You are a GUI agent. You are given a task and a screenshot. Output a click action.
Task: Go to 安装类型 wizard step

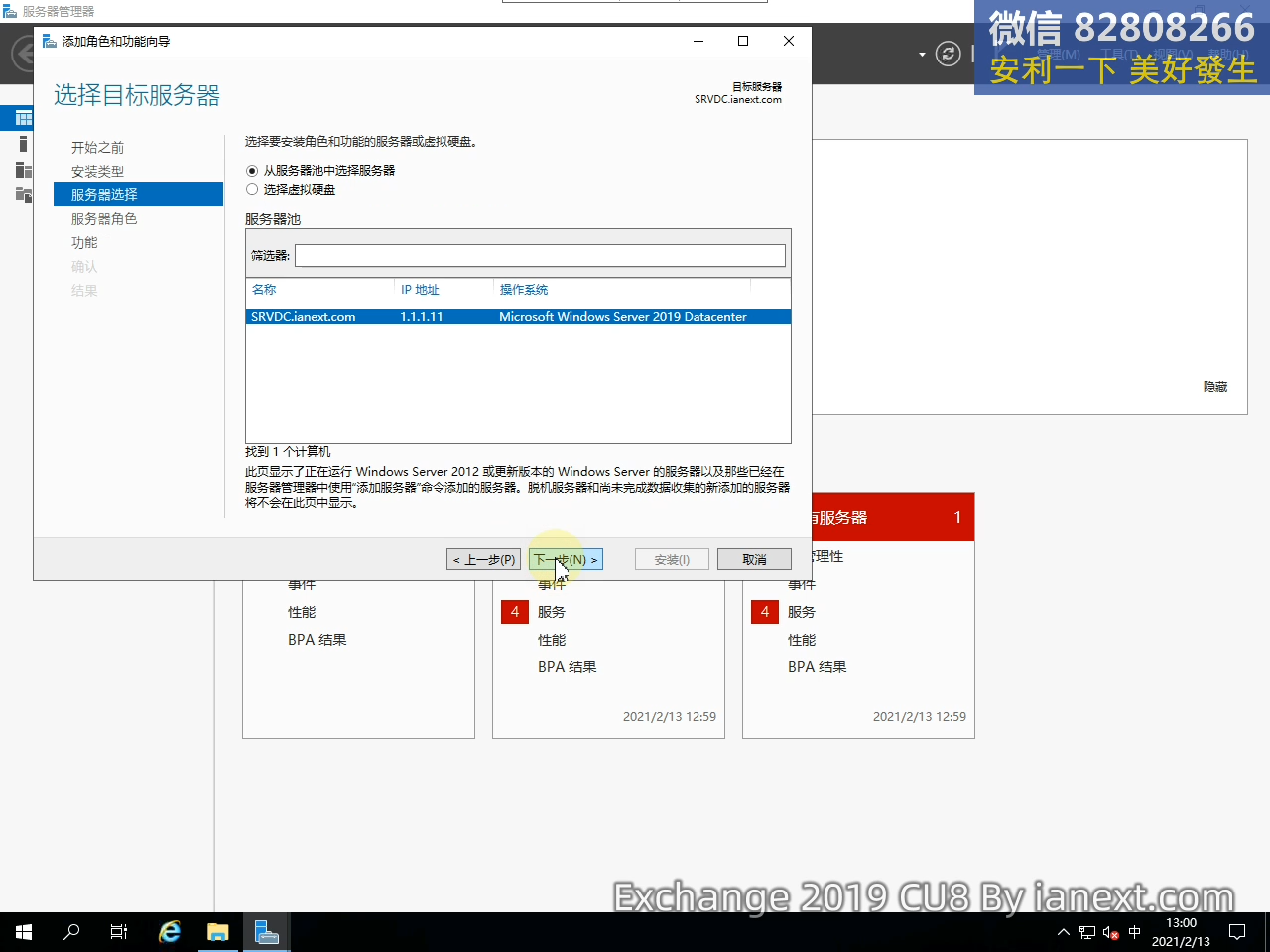coord(97,171)
